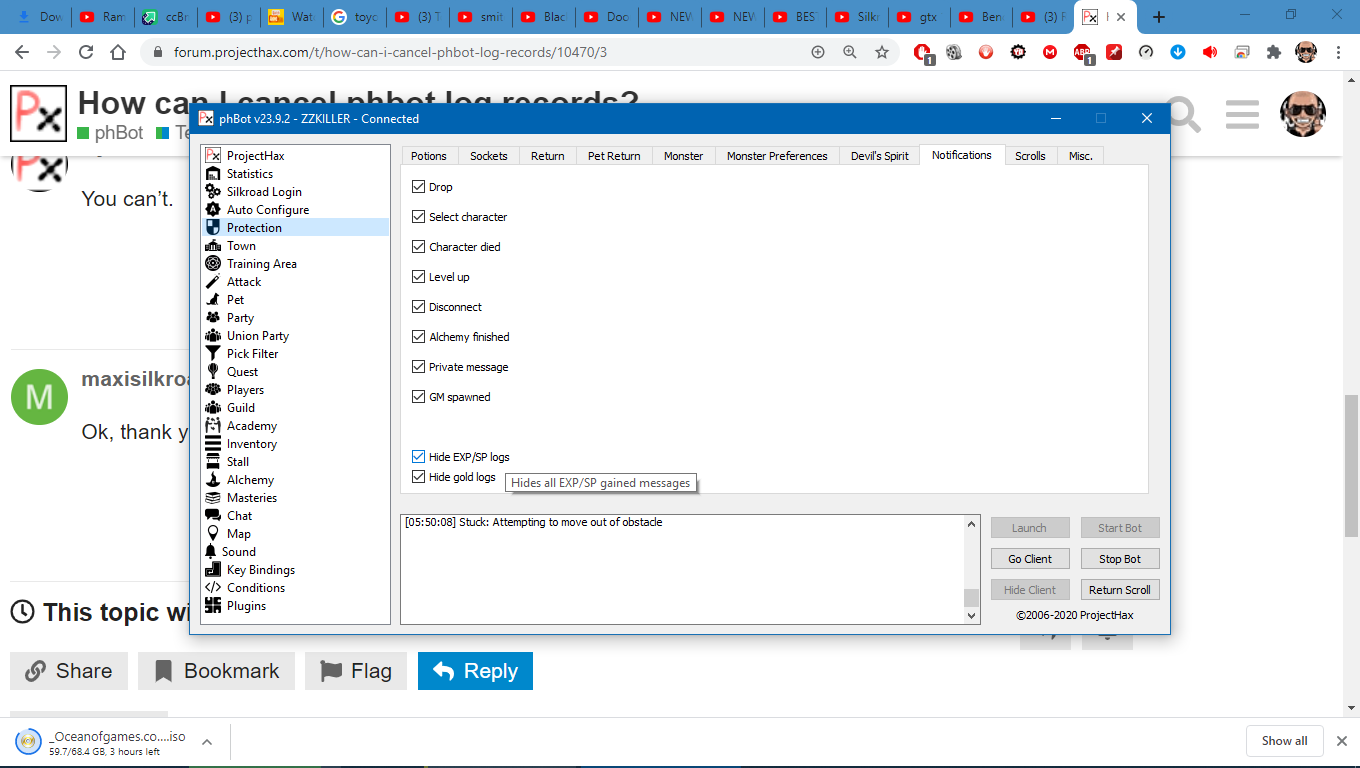Click the Return Scroll button
Viewport: 1360px width, 768px height.
[x=1119, y=590]
